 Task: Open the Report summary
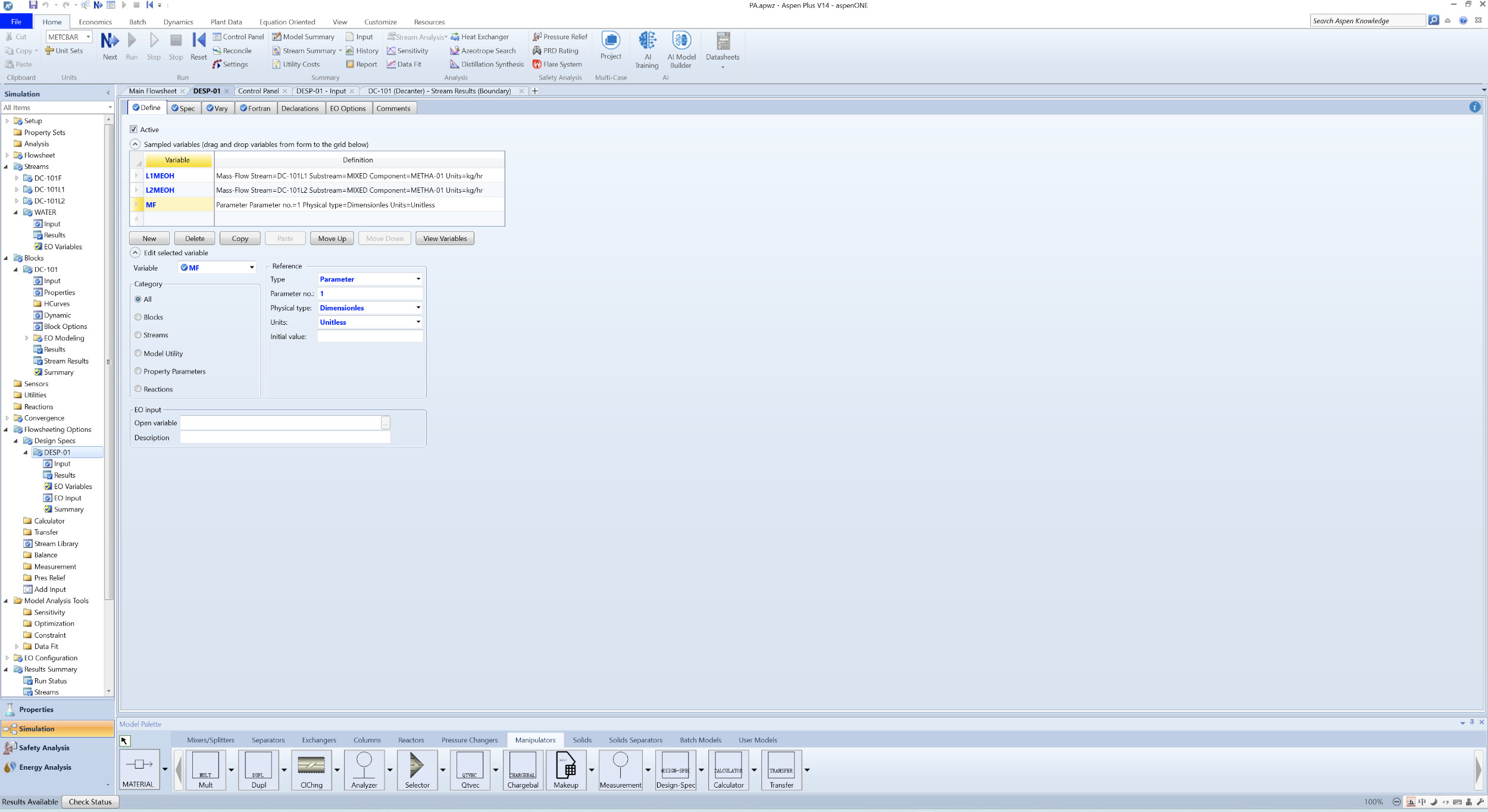pos(361,64)
